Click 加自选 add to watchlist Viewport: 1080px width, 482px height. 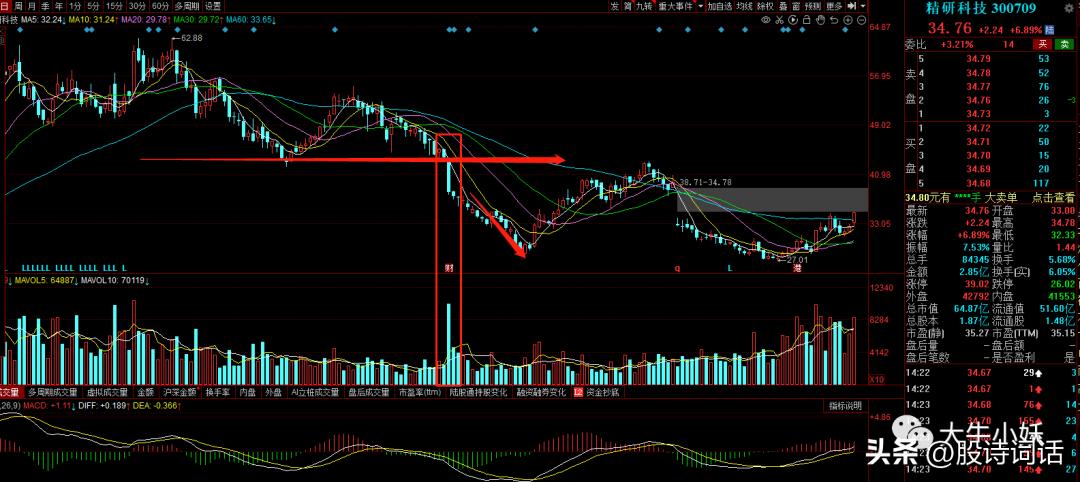pyautogui.click(x=719, y=6)
